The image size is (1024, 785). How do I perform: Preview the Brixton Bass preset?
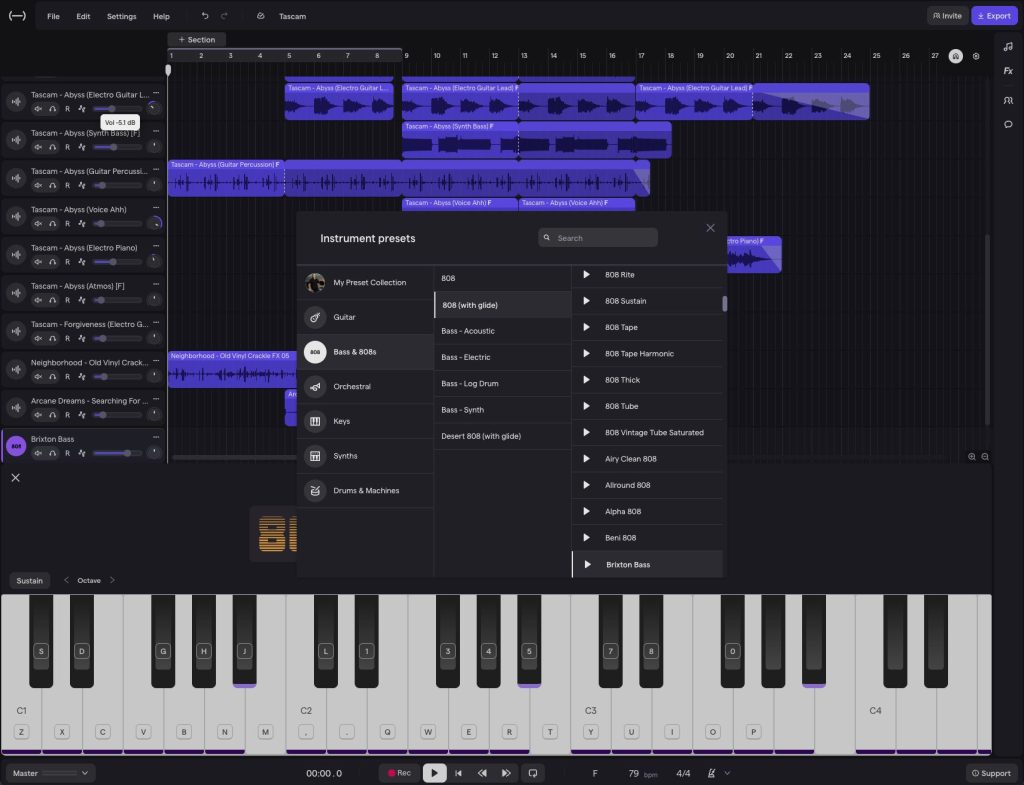[587, 564]
